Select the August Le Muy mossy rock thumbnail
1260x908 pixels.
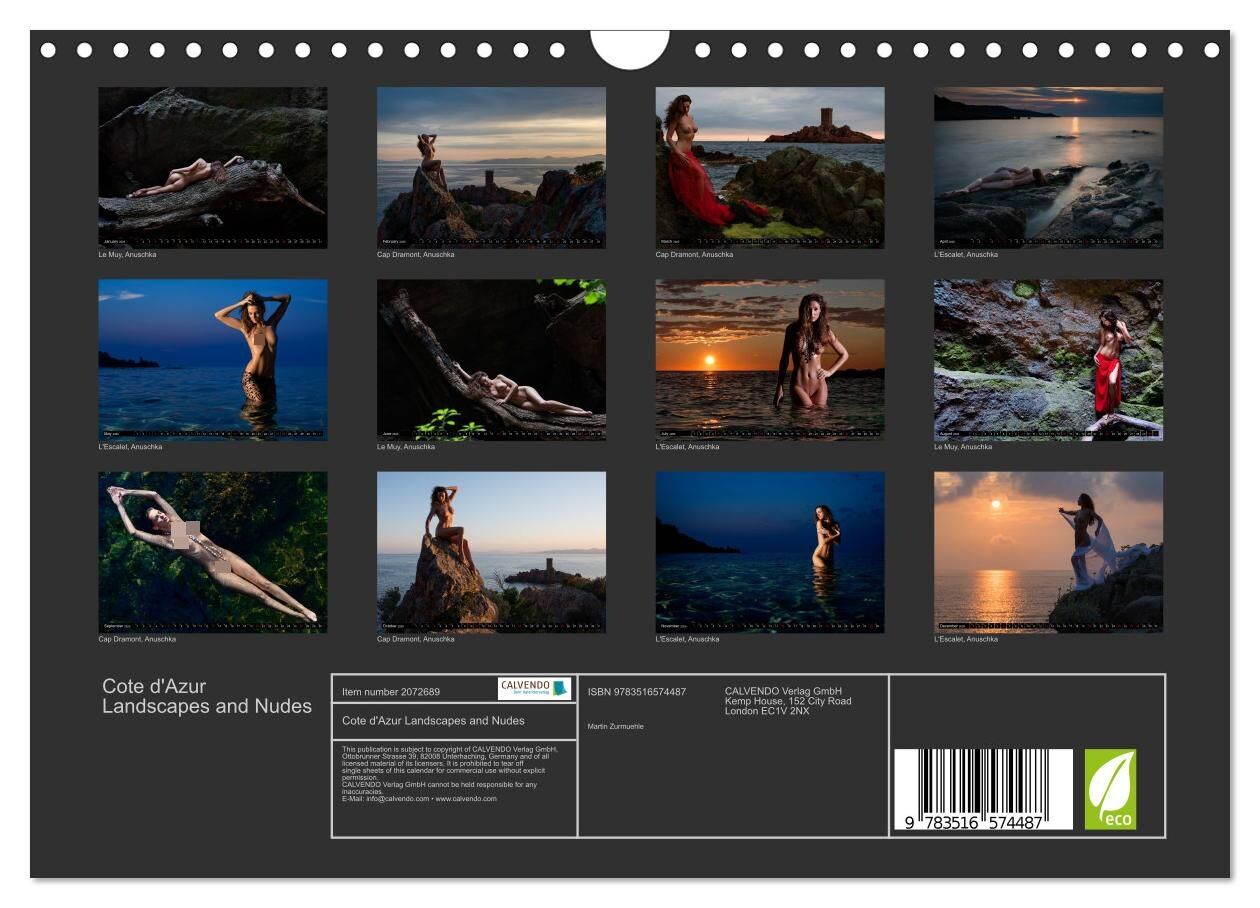click(x=1048, y=359)
